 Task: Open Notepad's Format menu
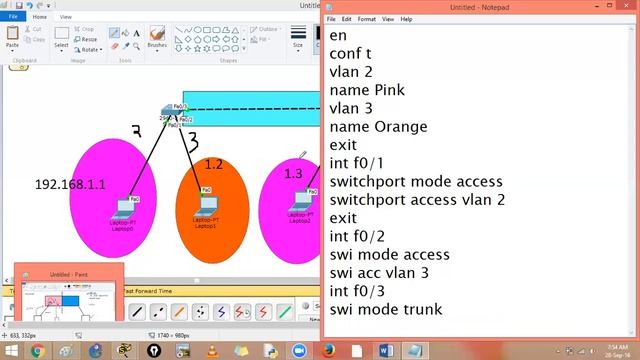click(x=367, y=19)
